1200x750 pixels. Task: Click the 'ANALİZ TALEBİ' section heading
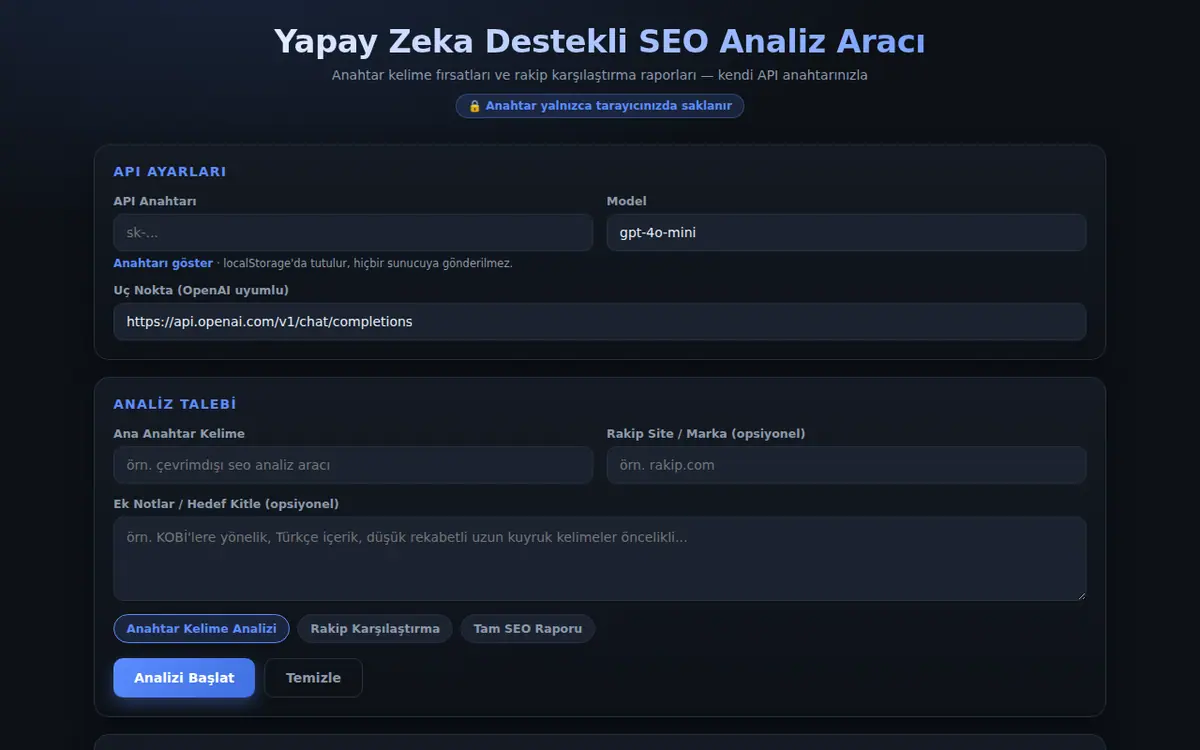click(x=175, y=404)
